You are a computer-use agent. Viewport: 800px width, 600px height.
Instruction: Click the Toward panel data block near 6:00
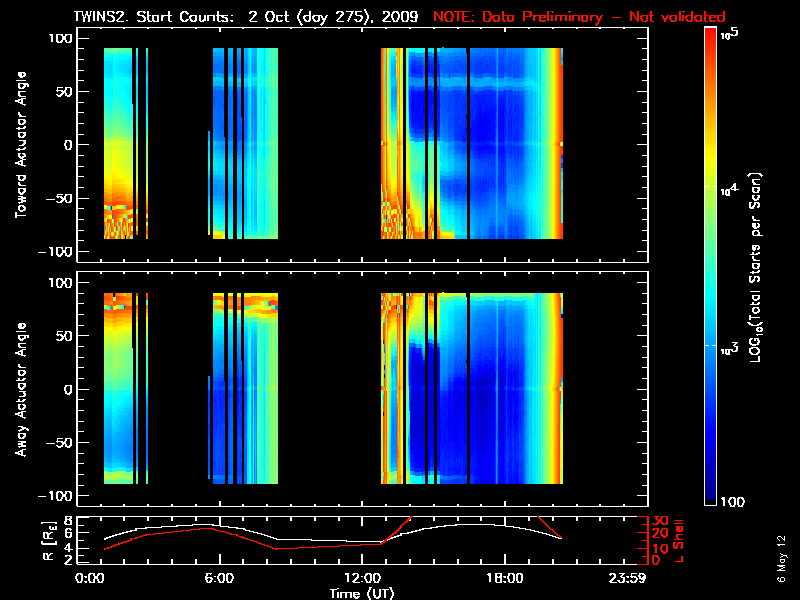click(x=245, y=143)
